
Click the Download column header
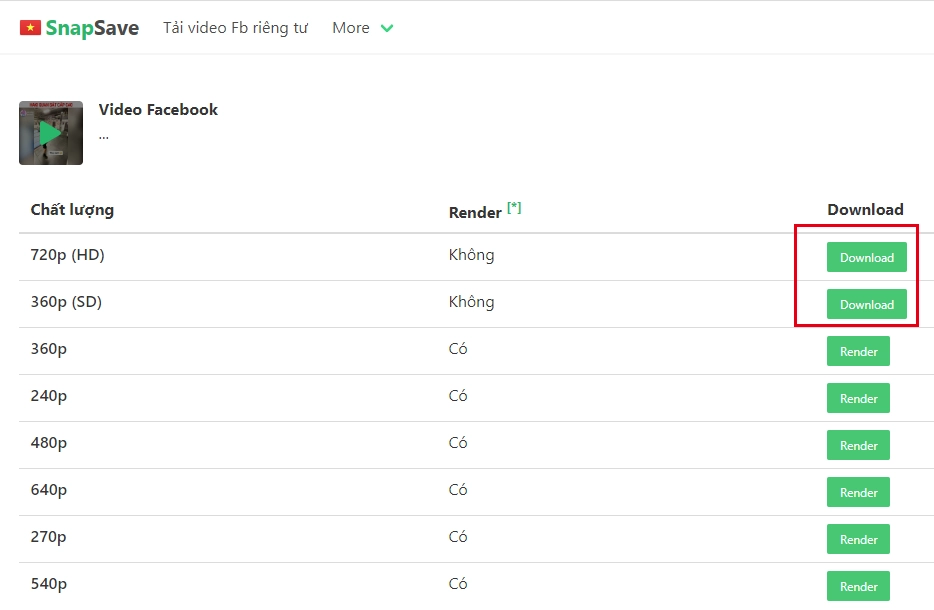[x=865, y=209]
